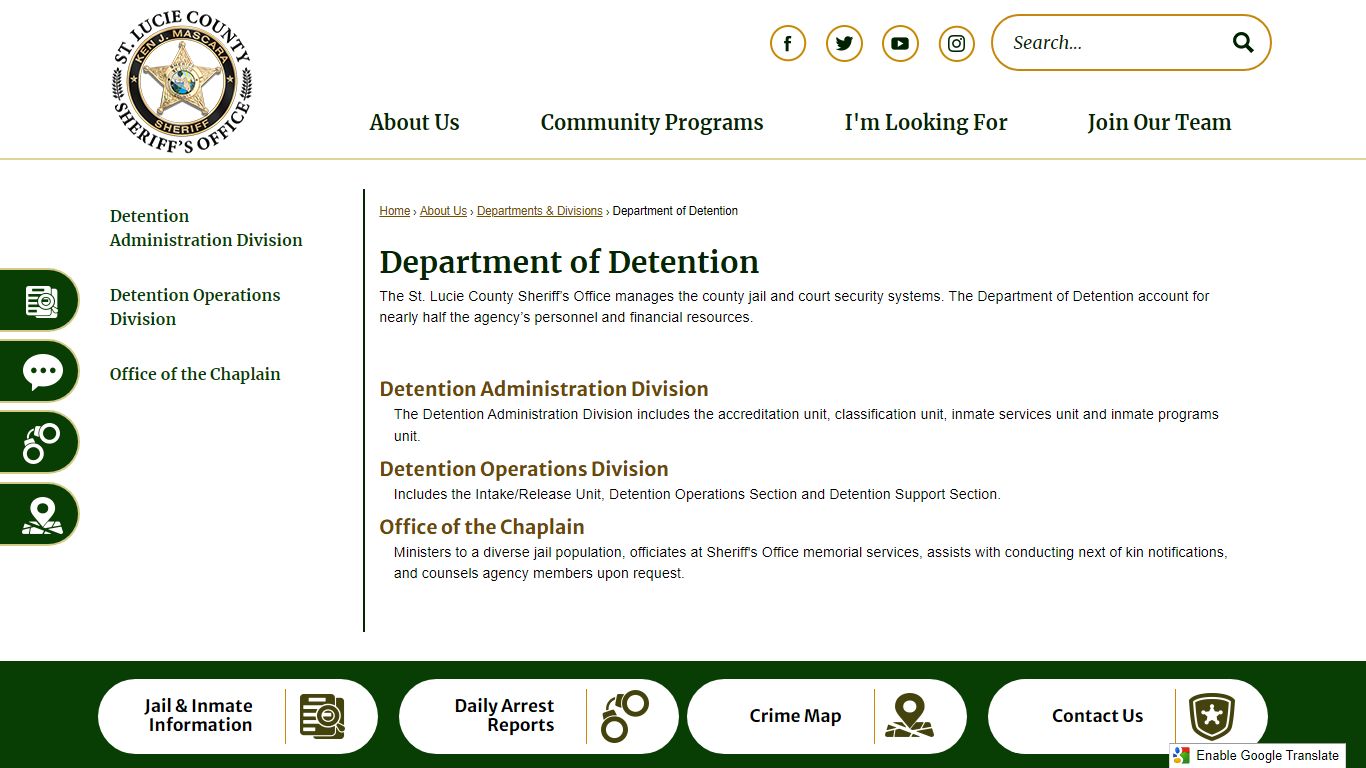Go to Home breadcrumb link
1366x768 pixels.
[395, 211]
